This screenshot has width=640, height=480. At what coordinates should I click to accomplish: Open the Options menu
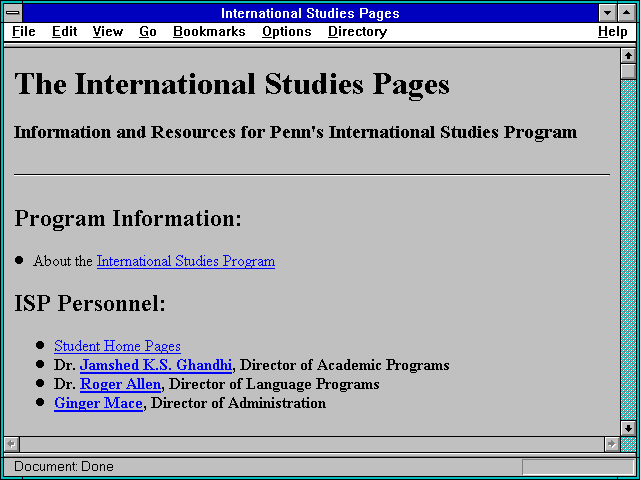287,32
